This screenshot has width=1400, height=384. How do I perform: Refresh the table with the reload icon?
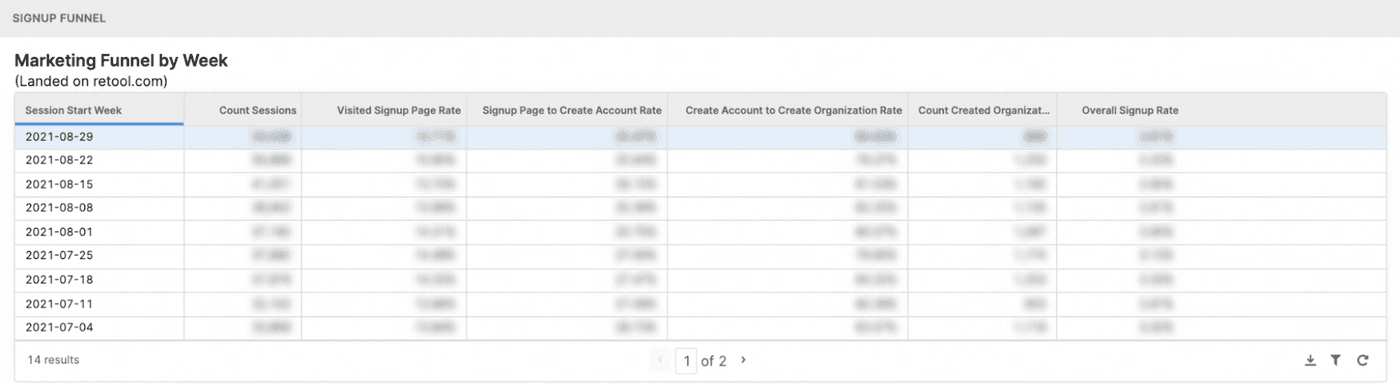click(1362, 360)
